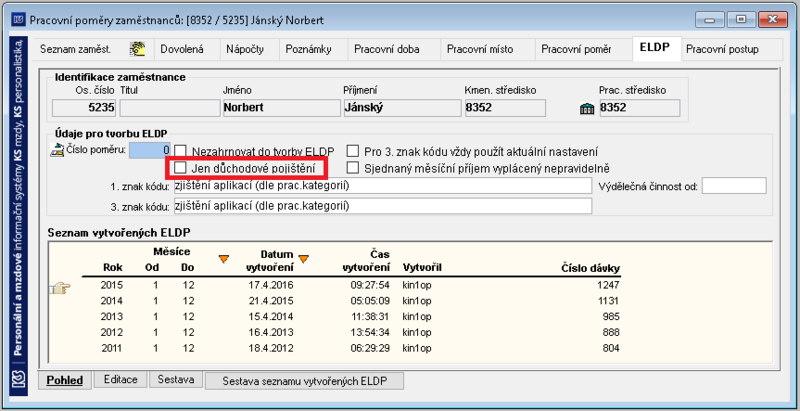
Task: Click the Sestava button
Action: pos(175,379)
